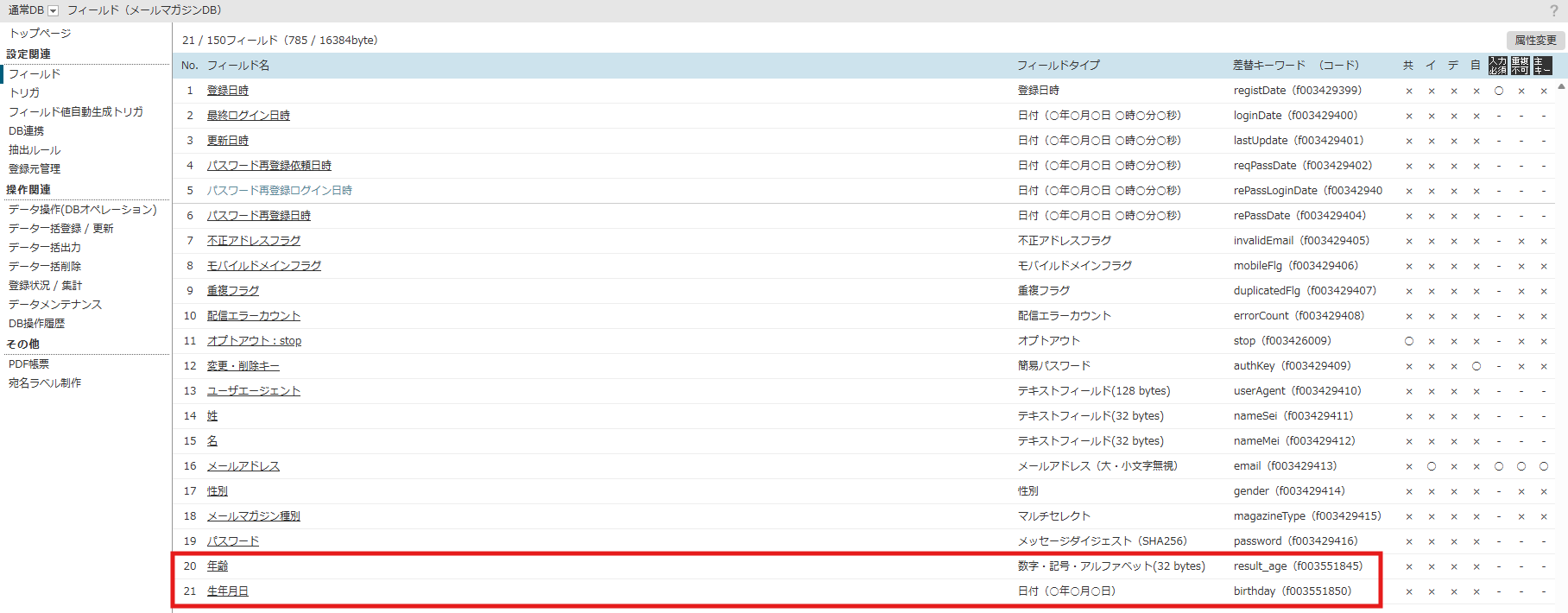Click the 重複不可 header icon
This screenshot has width=1568, height=613.
tap(1521, 66)
